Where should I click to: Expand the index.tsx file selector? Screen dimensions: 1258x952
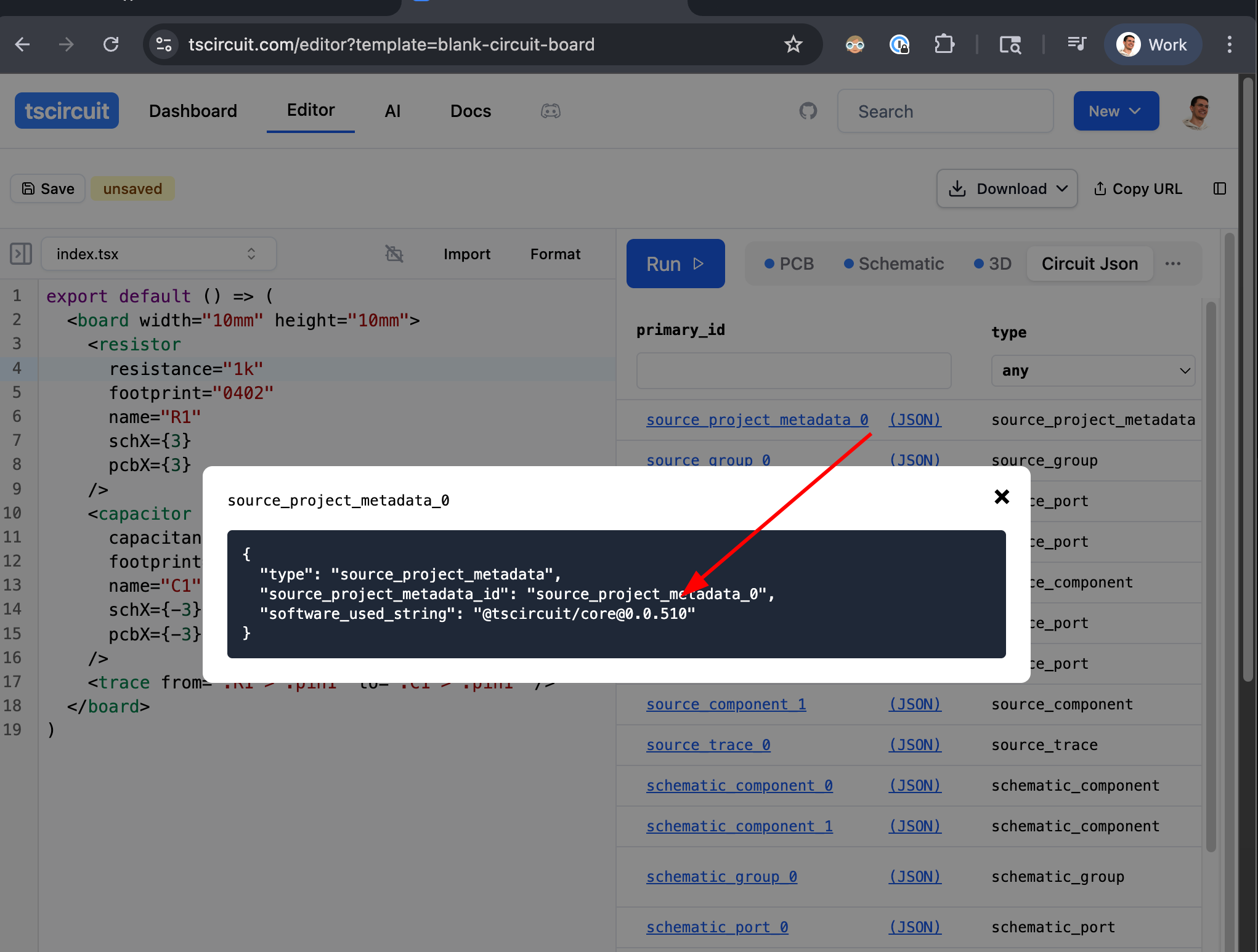(x=158, y=254)
